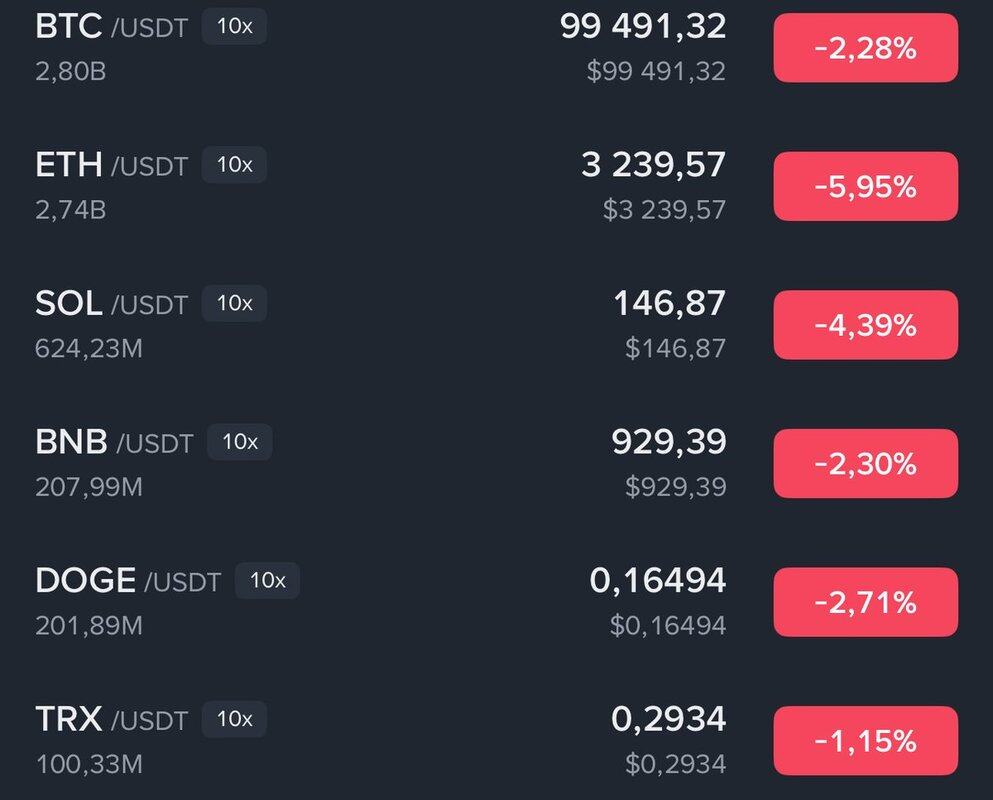
Task: Click the ETH -5,95% change button
Action: (865, 187)
